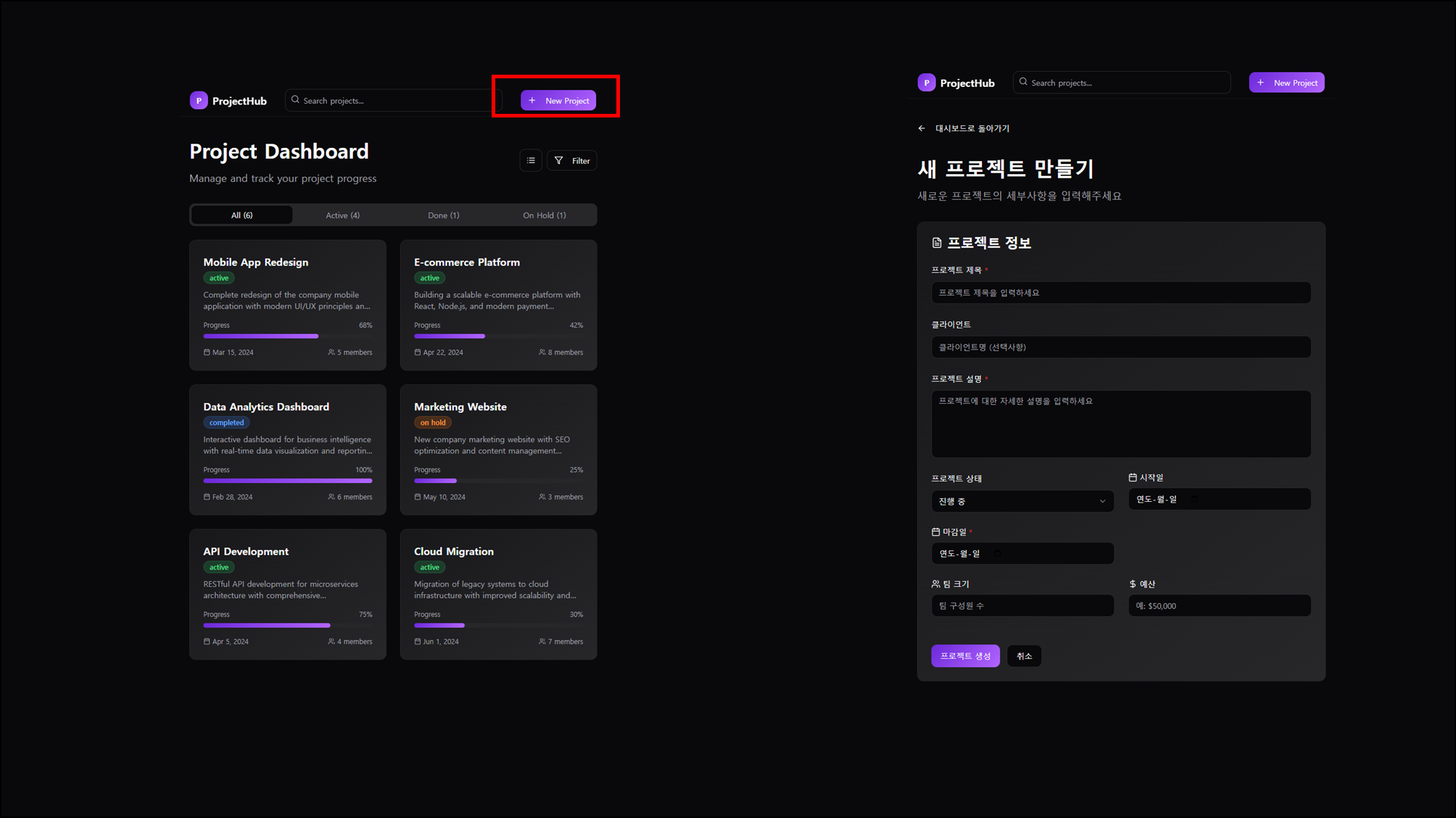The height and width of the screenshot is (818, 1456).
Task: Click the 취소 cancel button
Action: (1024, 656)
